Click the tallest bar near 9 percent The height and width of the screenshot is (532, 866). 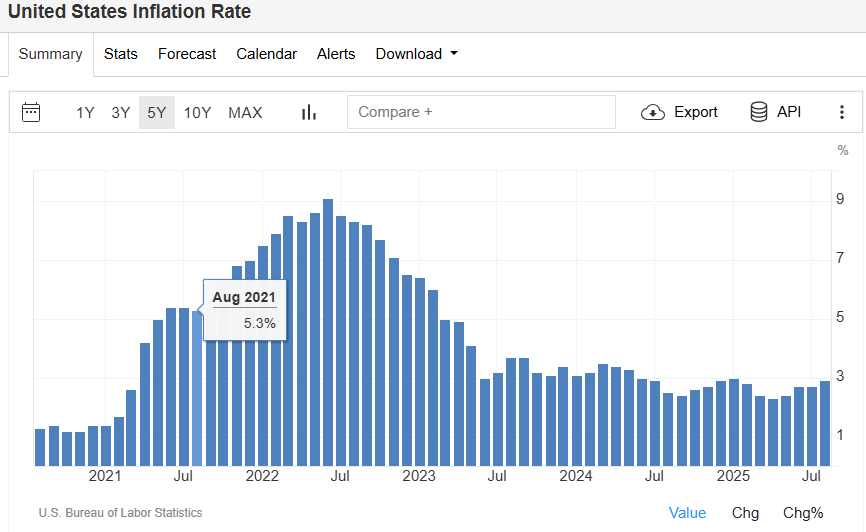point(328,330)
